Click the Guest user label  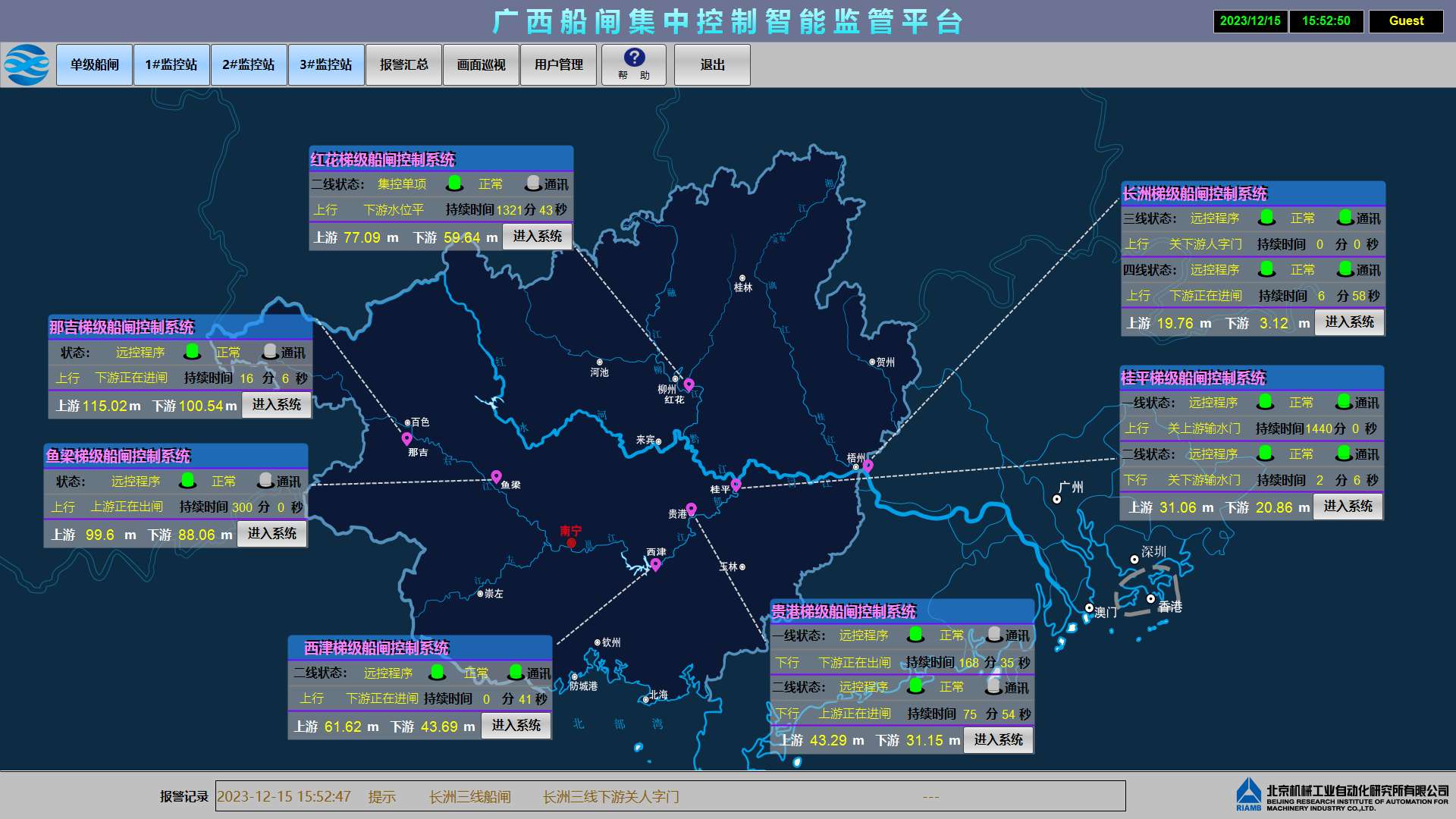(x=1406, y=21)
